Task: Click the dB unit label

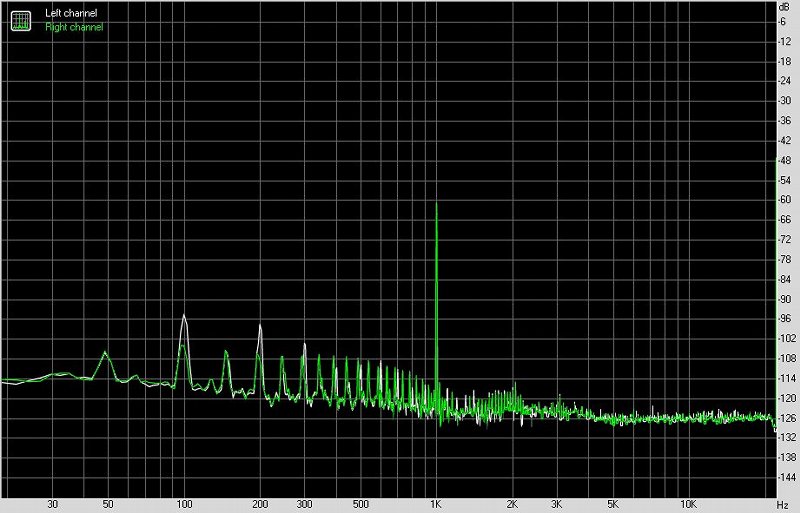Action: click(x=784, y=7)
